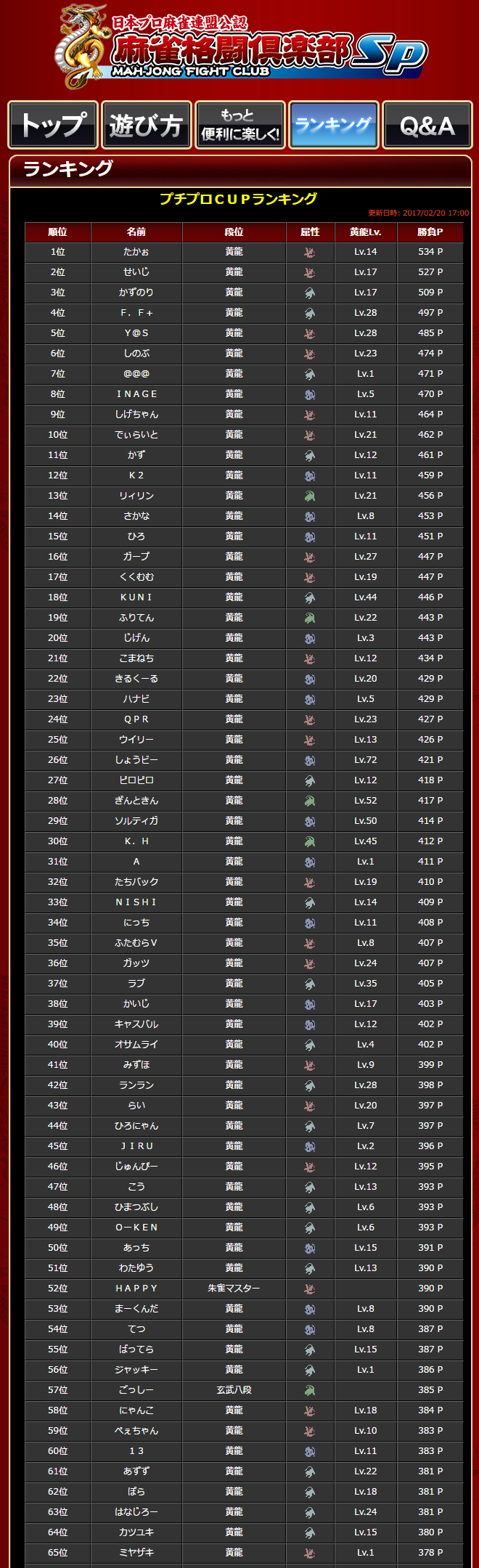Screen dimensions: 479x1568
Task: Click the green attribute icon beside ごっしー
Action: click(x=310, y=1391)
